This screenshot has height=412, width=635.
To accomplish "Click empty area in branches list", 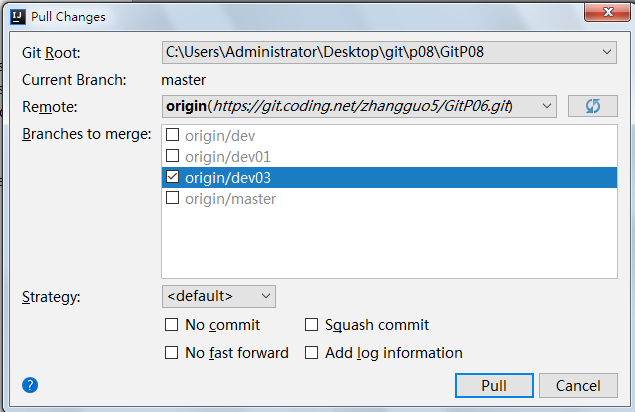I will point(388,245).
